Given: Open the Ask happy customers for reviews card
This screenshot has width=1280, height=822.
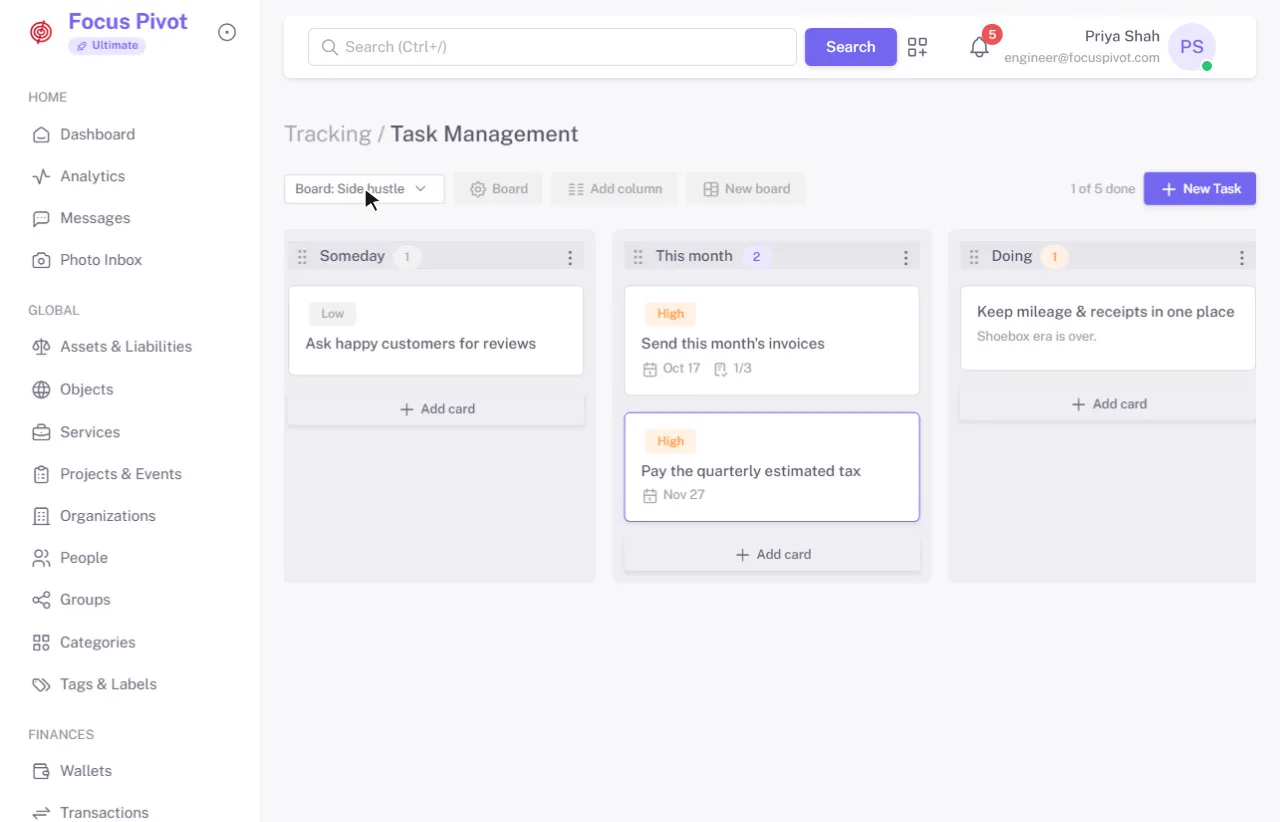Looking at the screenshot, I should point(436,331).
